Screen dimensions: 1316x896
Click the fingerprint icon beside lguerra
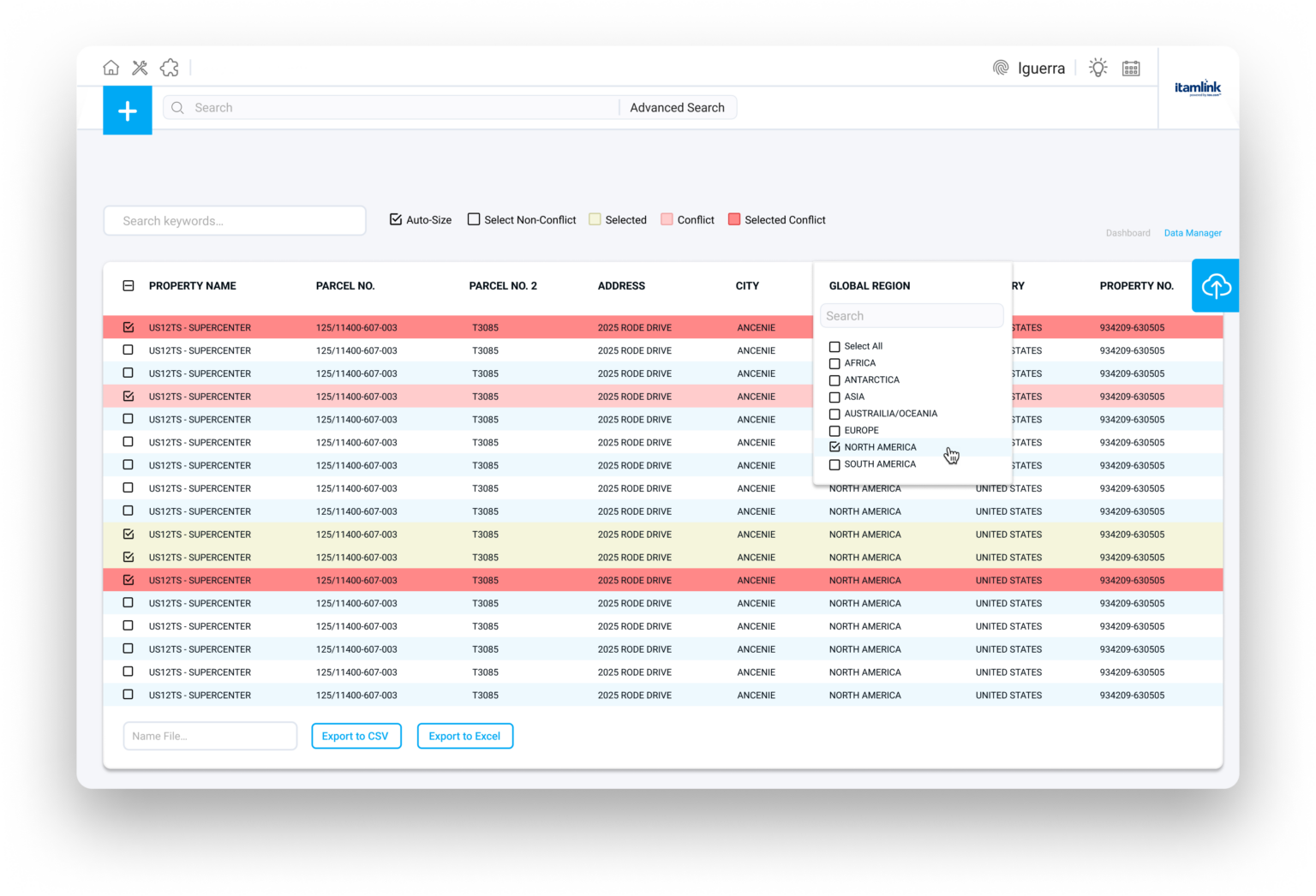[1000, 67]
